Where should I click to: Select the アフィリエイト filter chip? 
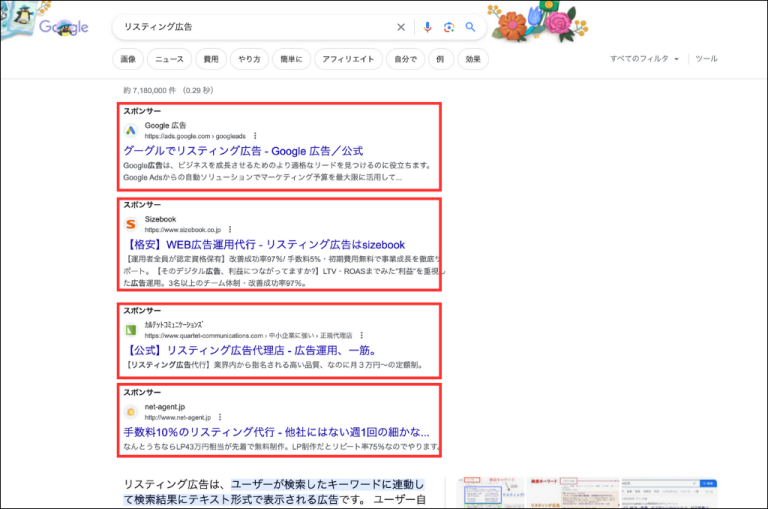click(348, 59)
